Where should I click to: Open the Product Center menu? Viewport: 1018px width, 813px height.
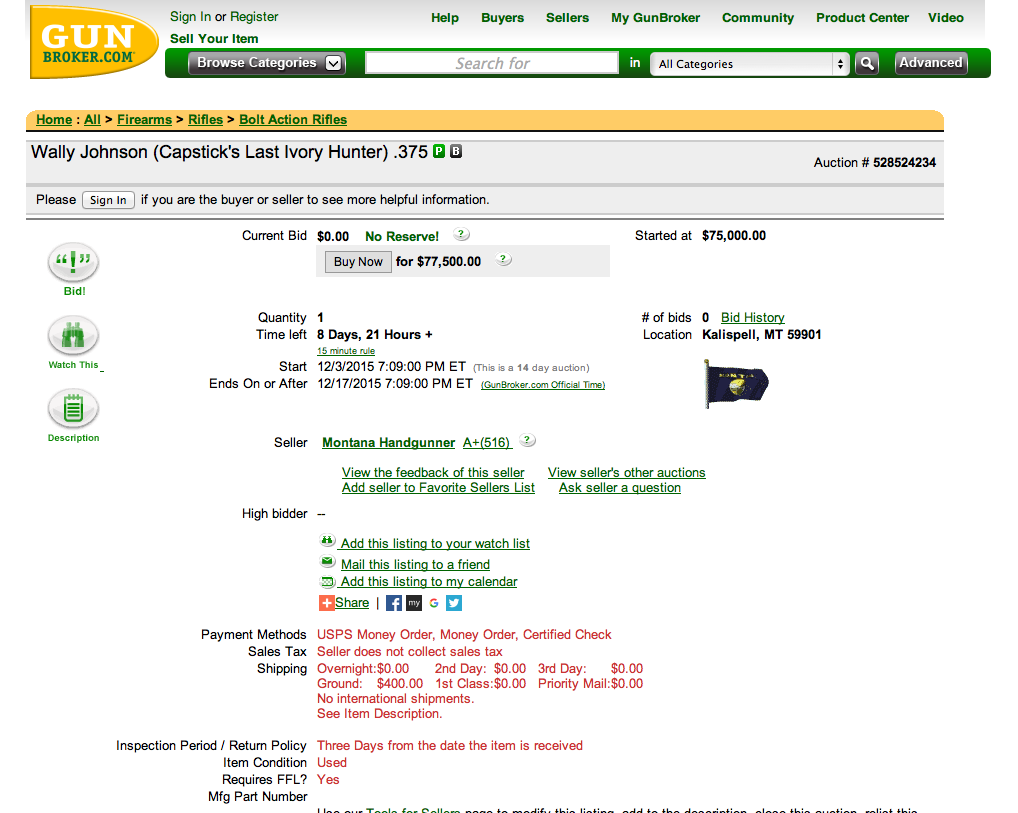pos(862,18)
